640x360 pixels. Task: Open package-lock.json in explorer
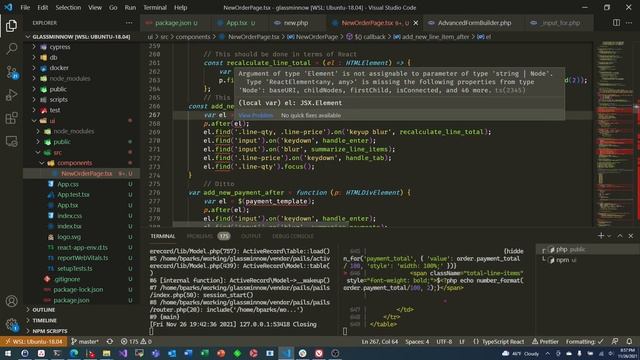point(78,289)
